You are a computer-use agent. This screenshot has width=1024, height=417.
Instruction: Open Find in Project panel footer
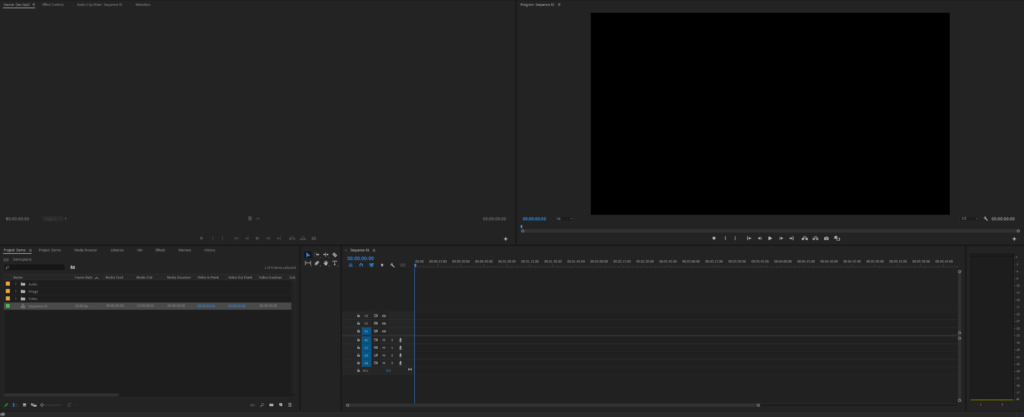[262, 405]
